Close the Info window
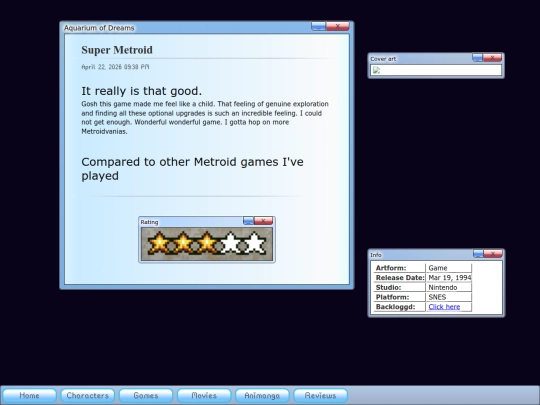This screenshot has height=405, width=540. pyautogui.click(x=493, y=254)
